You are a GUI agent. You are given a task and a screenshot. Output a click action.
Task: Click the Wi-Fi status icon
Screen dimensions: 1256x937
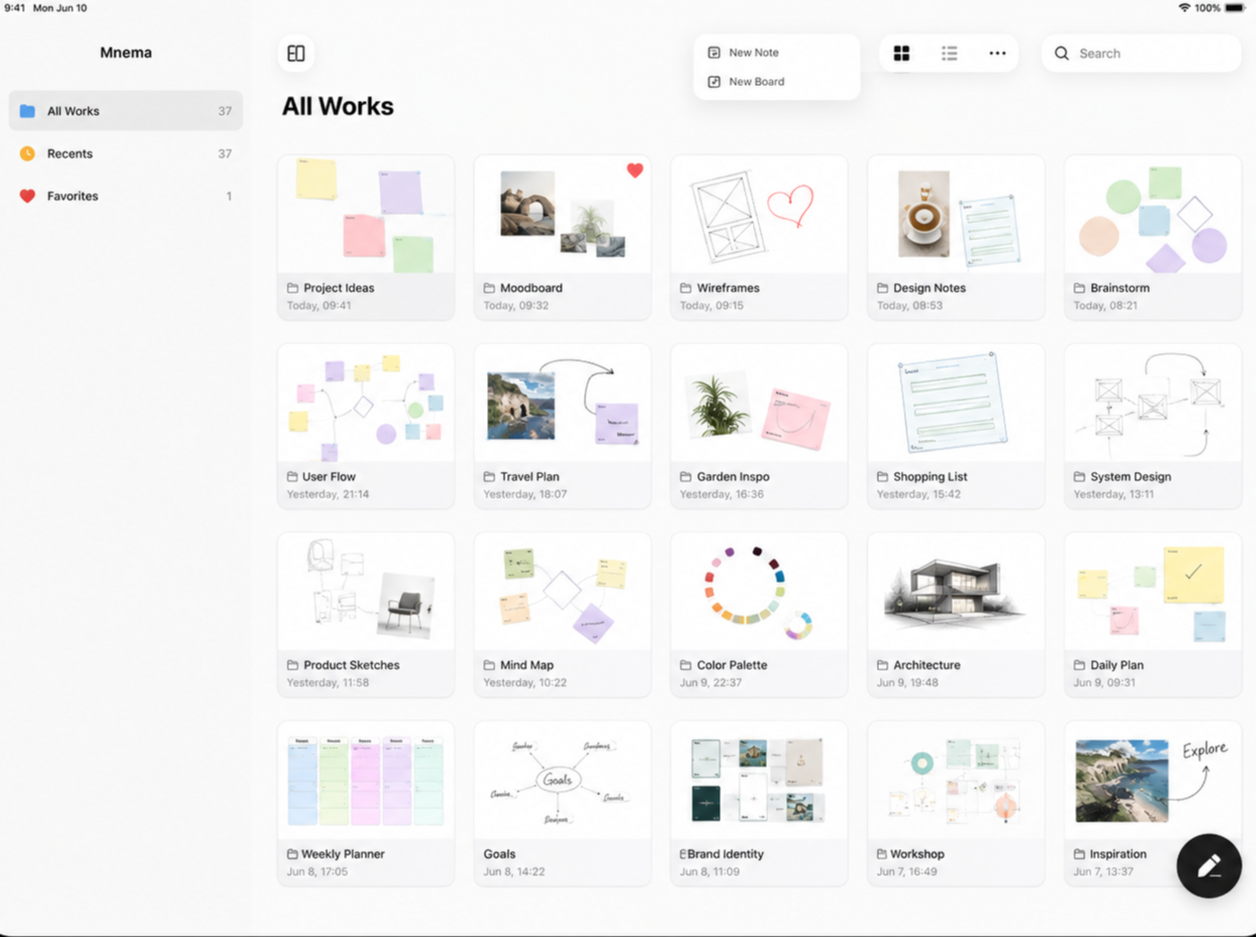(1184, 8)
